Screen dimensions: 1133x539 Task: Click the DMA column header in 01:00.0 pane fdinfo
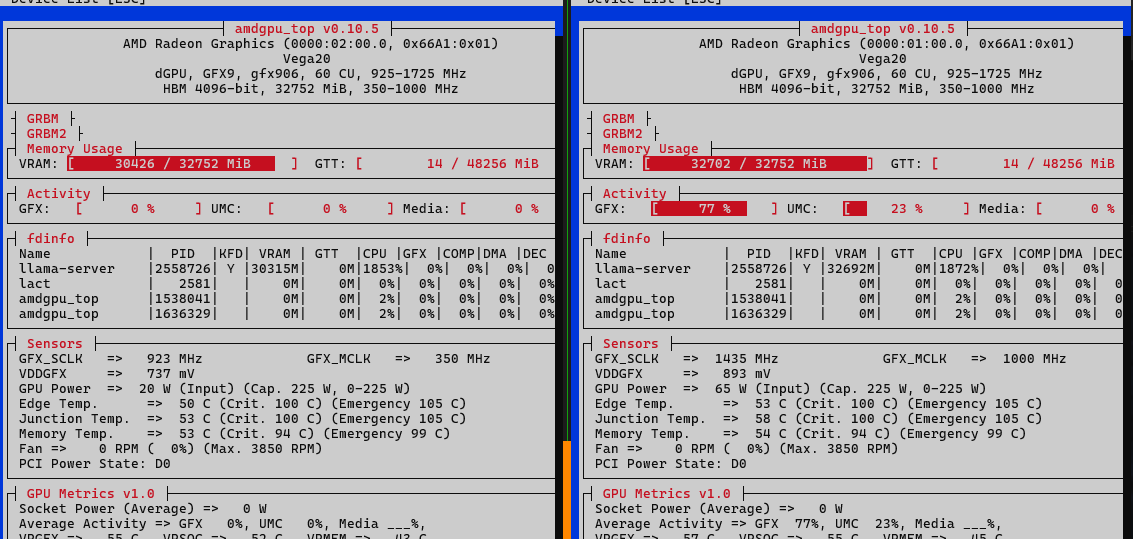pyautogui.click(x=1072, y=254)
